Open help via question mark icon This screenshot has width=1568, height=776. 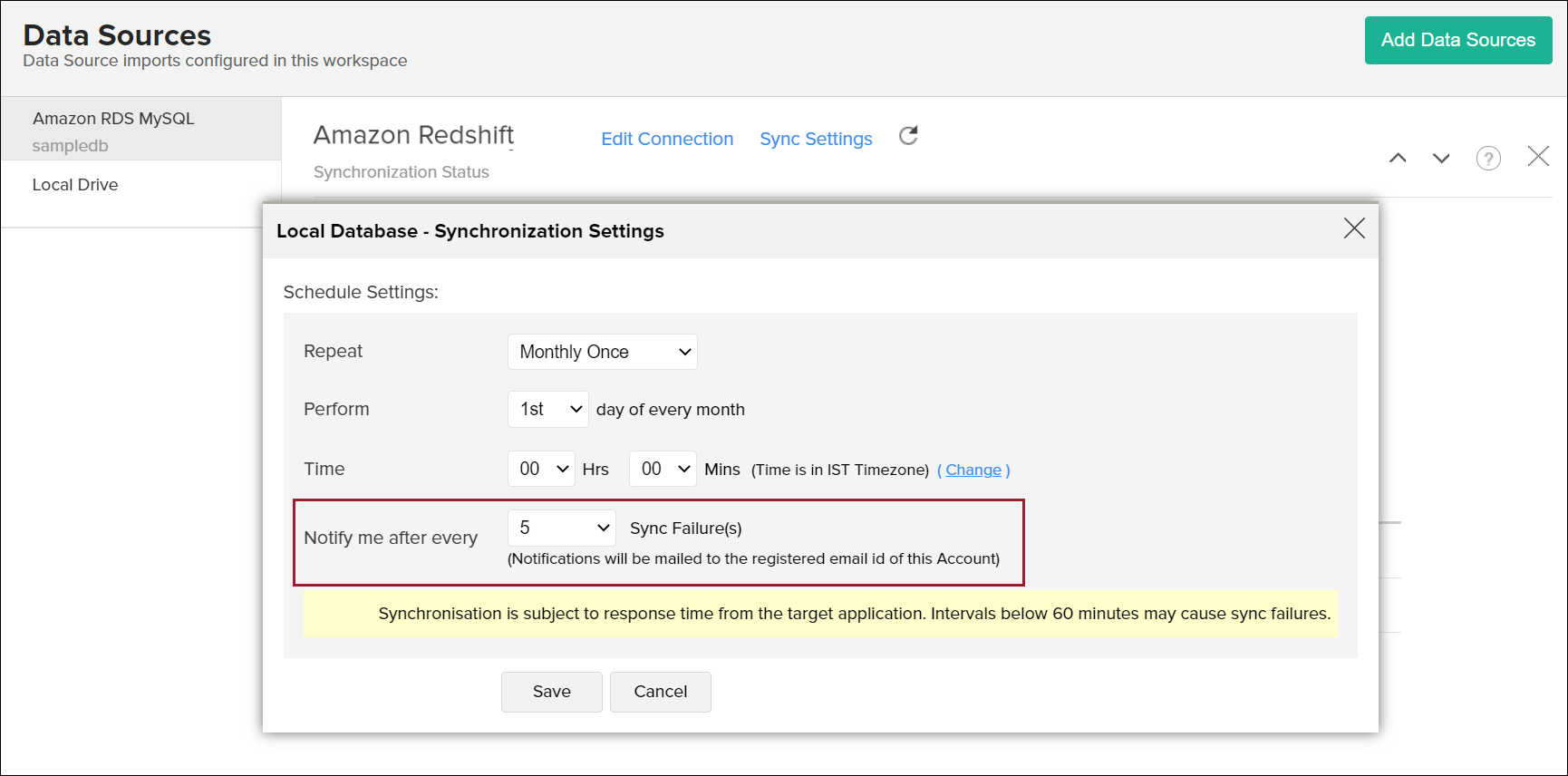coord(1488,158)
